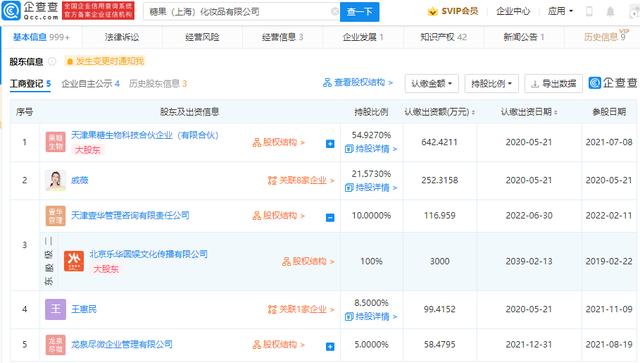Open shareholder 戚薇 profile link
The width and height of the screenshot is (640, 363).
click(80, 180)
